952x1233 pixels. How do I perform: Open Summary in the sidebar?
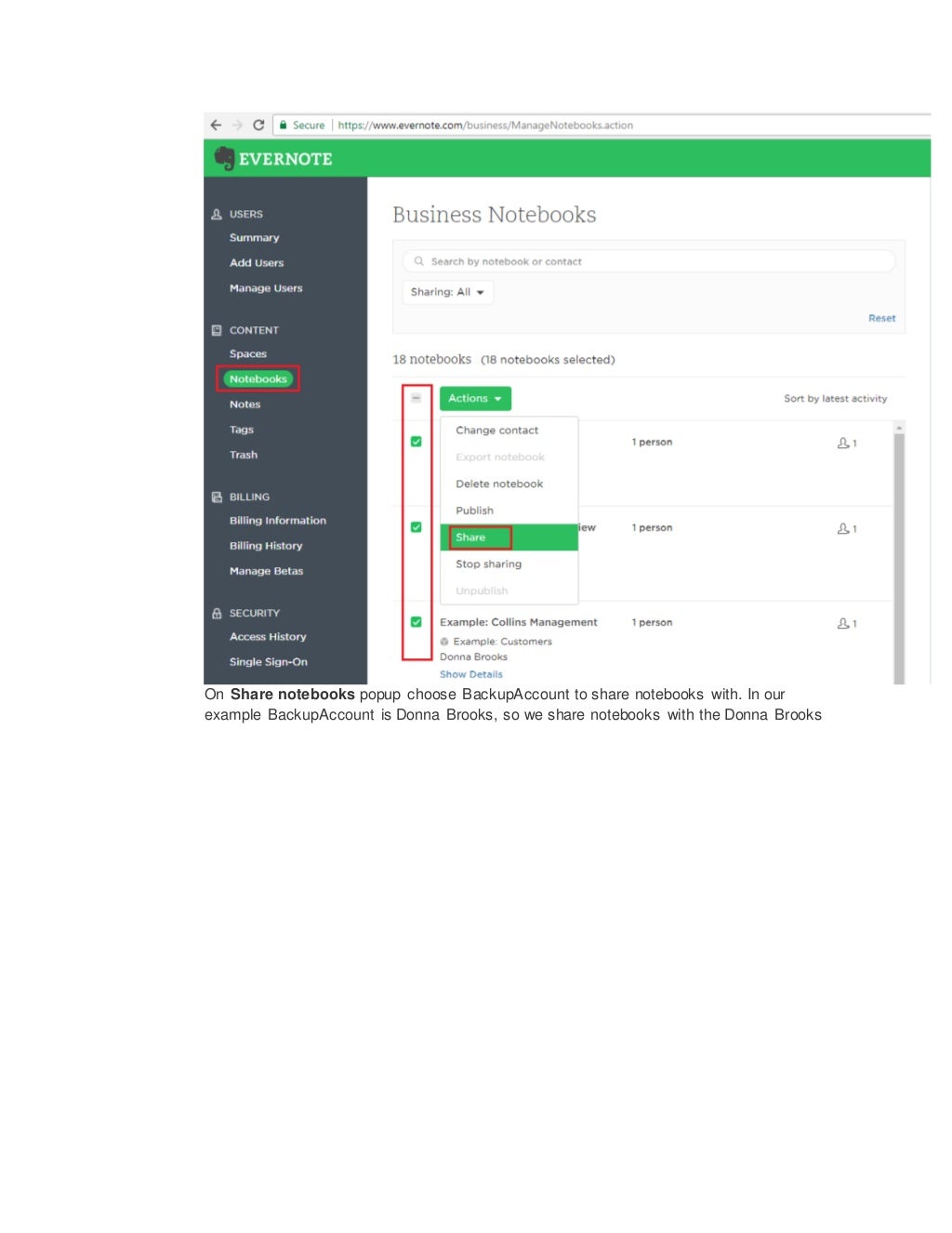[254, 238]
